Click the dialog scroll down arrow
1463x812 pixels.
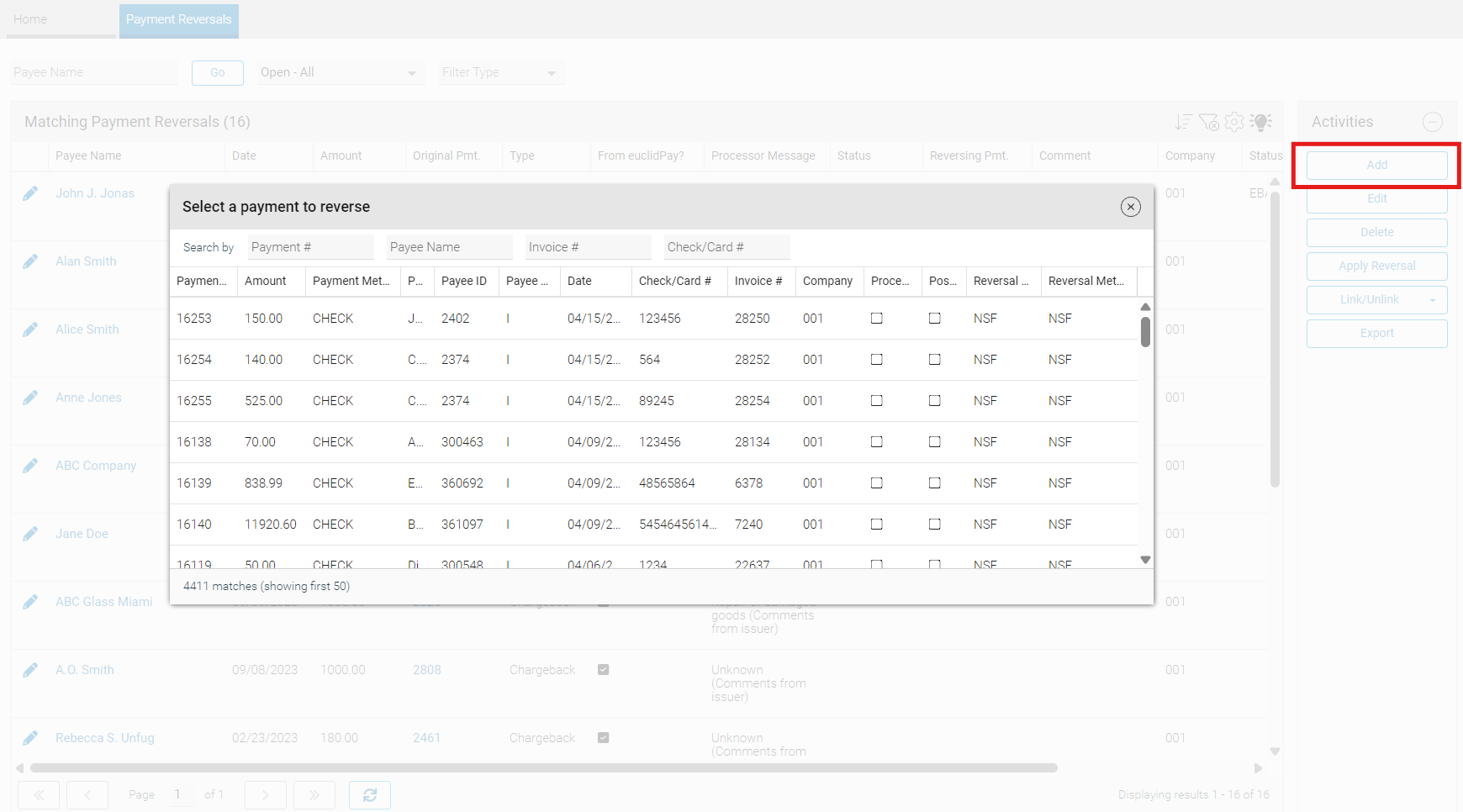pos(1145,560)
